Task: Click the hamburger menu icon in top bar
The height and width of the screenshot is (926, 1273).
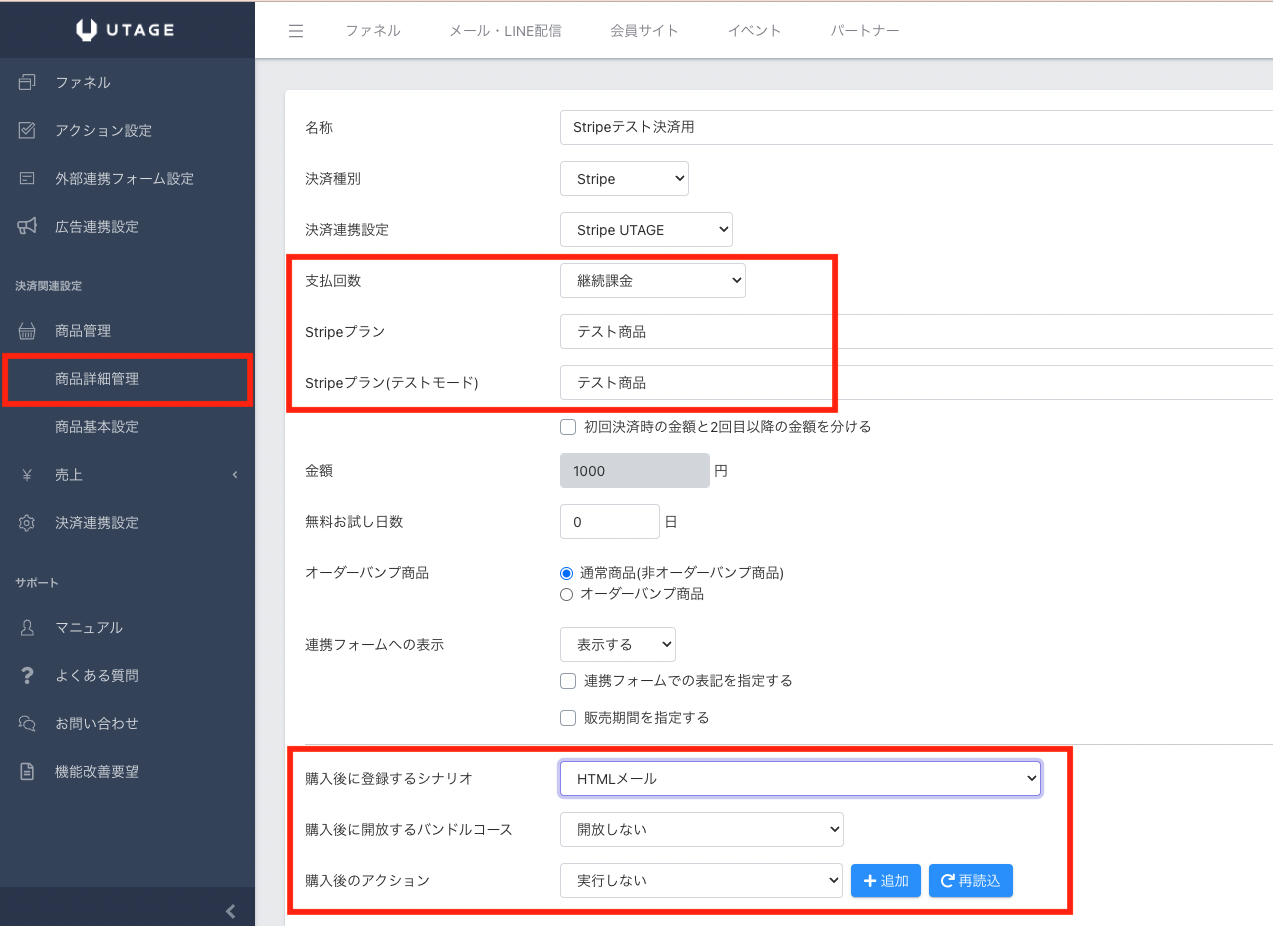Action: click(295, 31)
